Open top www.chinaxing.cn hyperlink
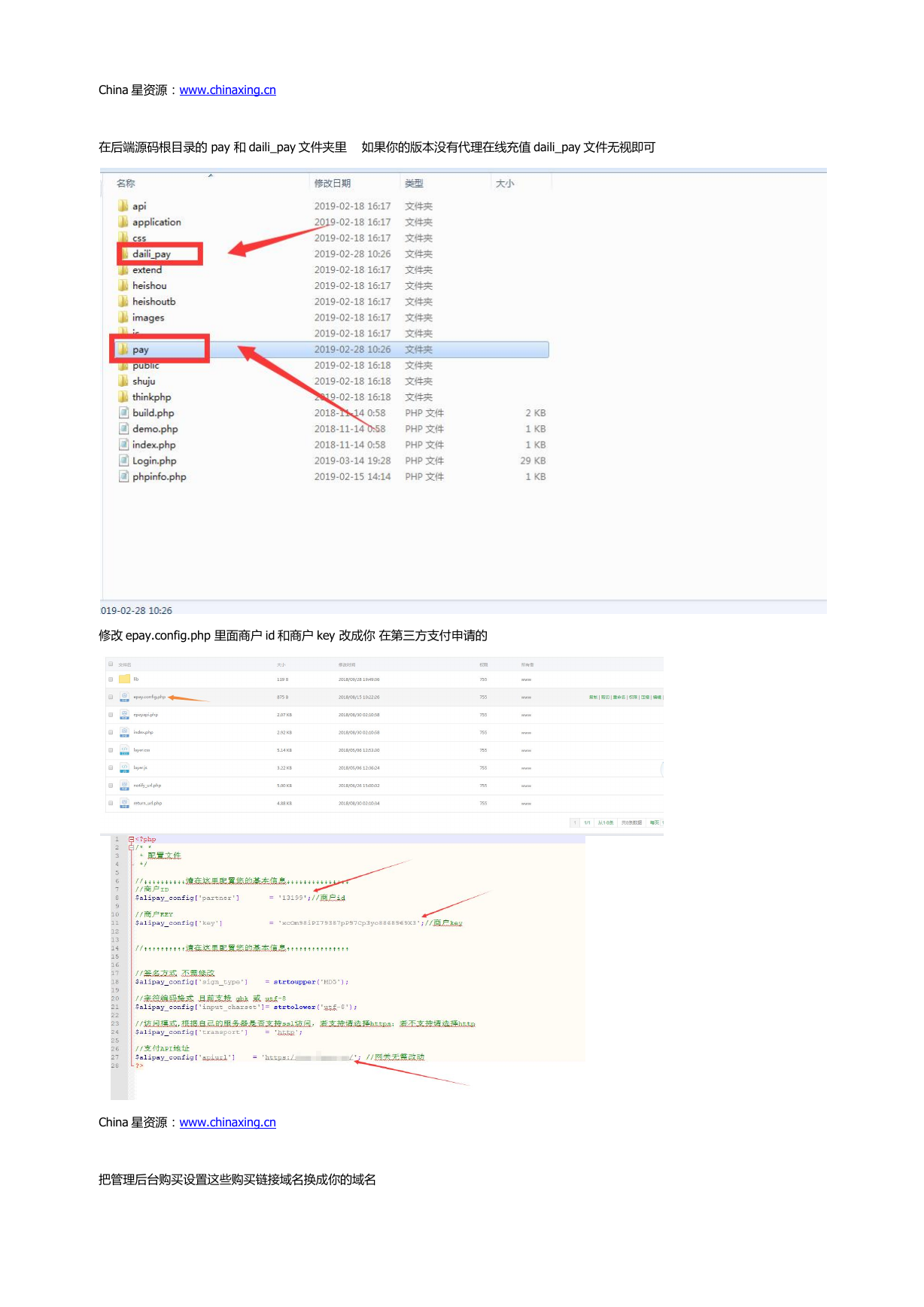 (227, 90)
